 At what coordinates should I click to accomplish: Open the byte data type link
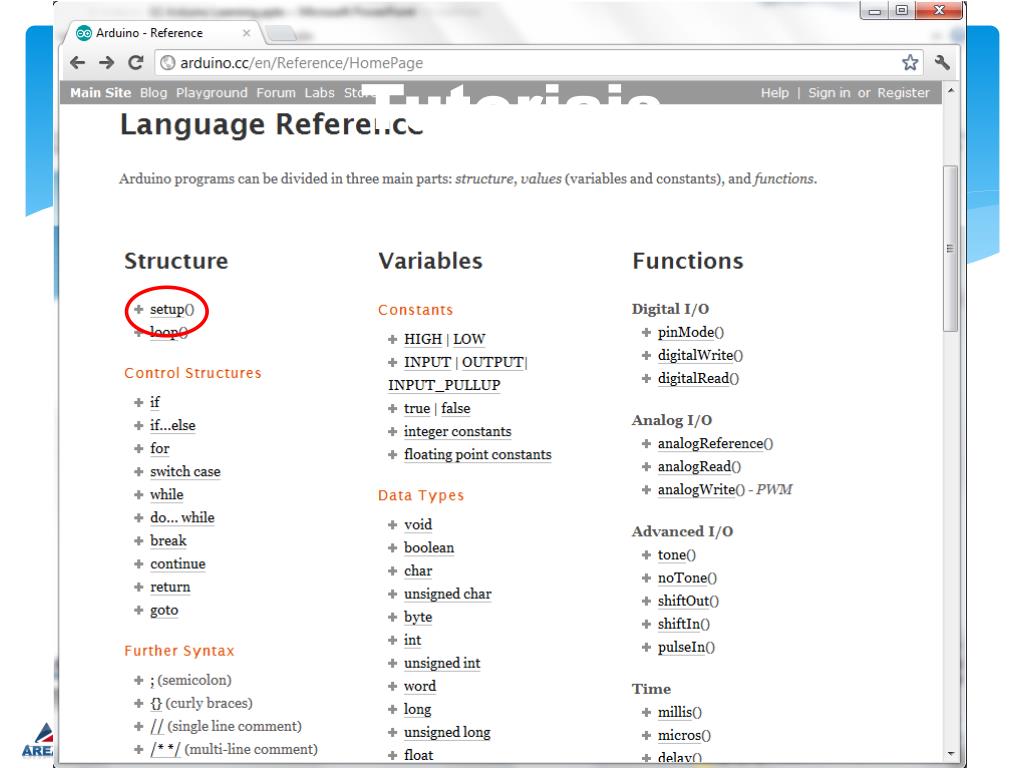click(x=418, y=617)
